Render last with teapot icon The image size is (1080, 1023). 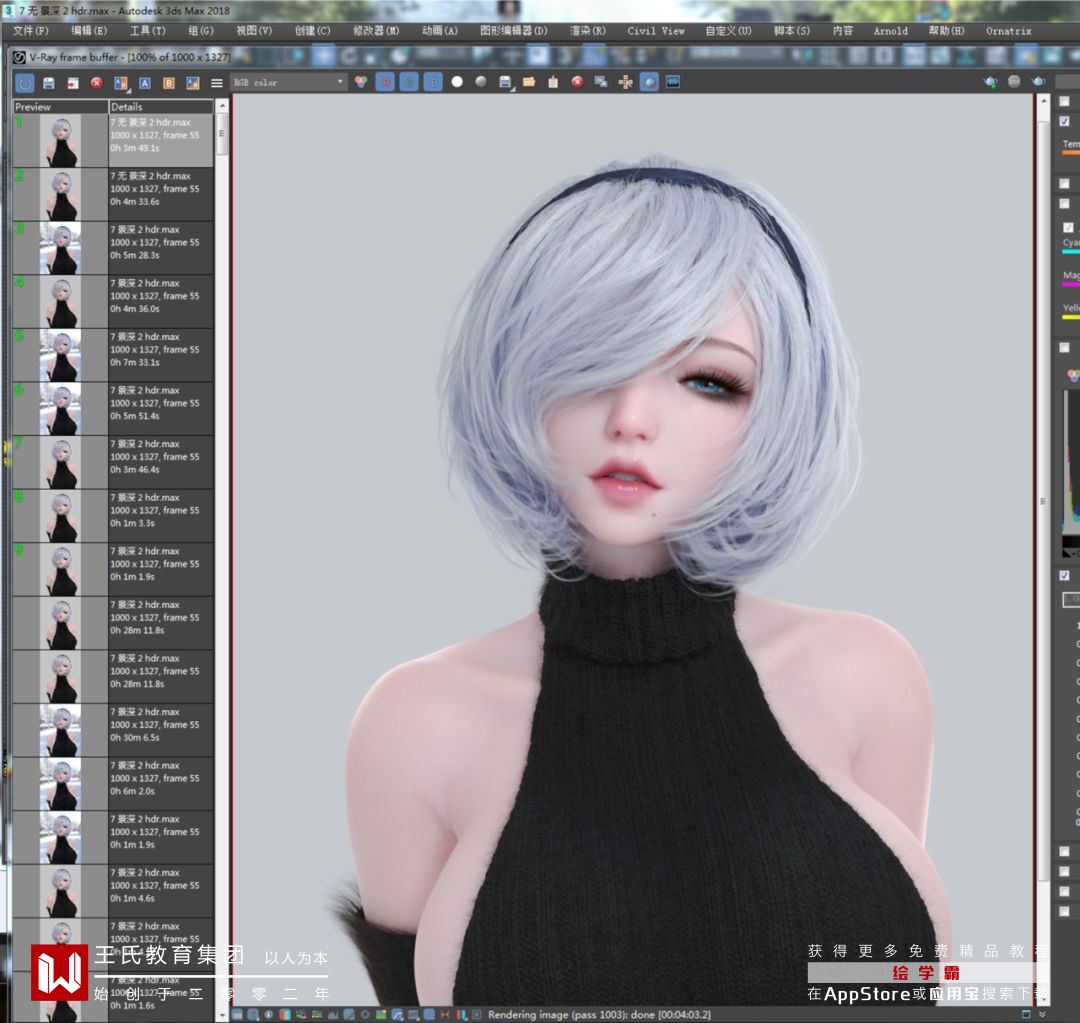(x=1039, y=82)
